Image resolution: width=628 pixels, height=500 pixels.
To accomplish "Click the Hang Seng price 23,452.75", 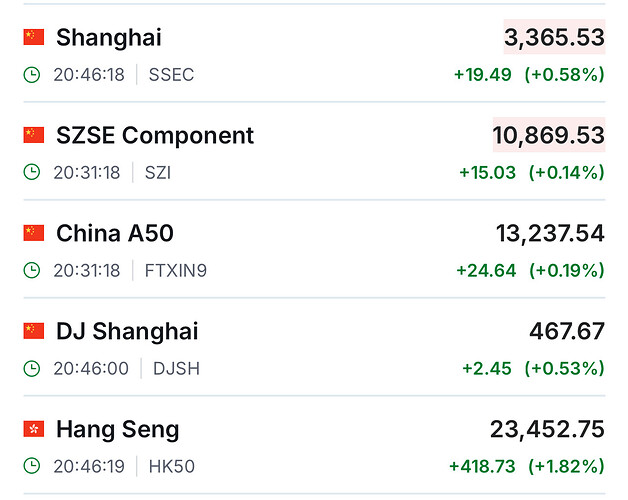I will point(547,429).
